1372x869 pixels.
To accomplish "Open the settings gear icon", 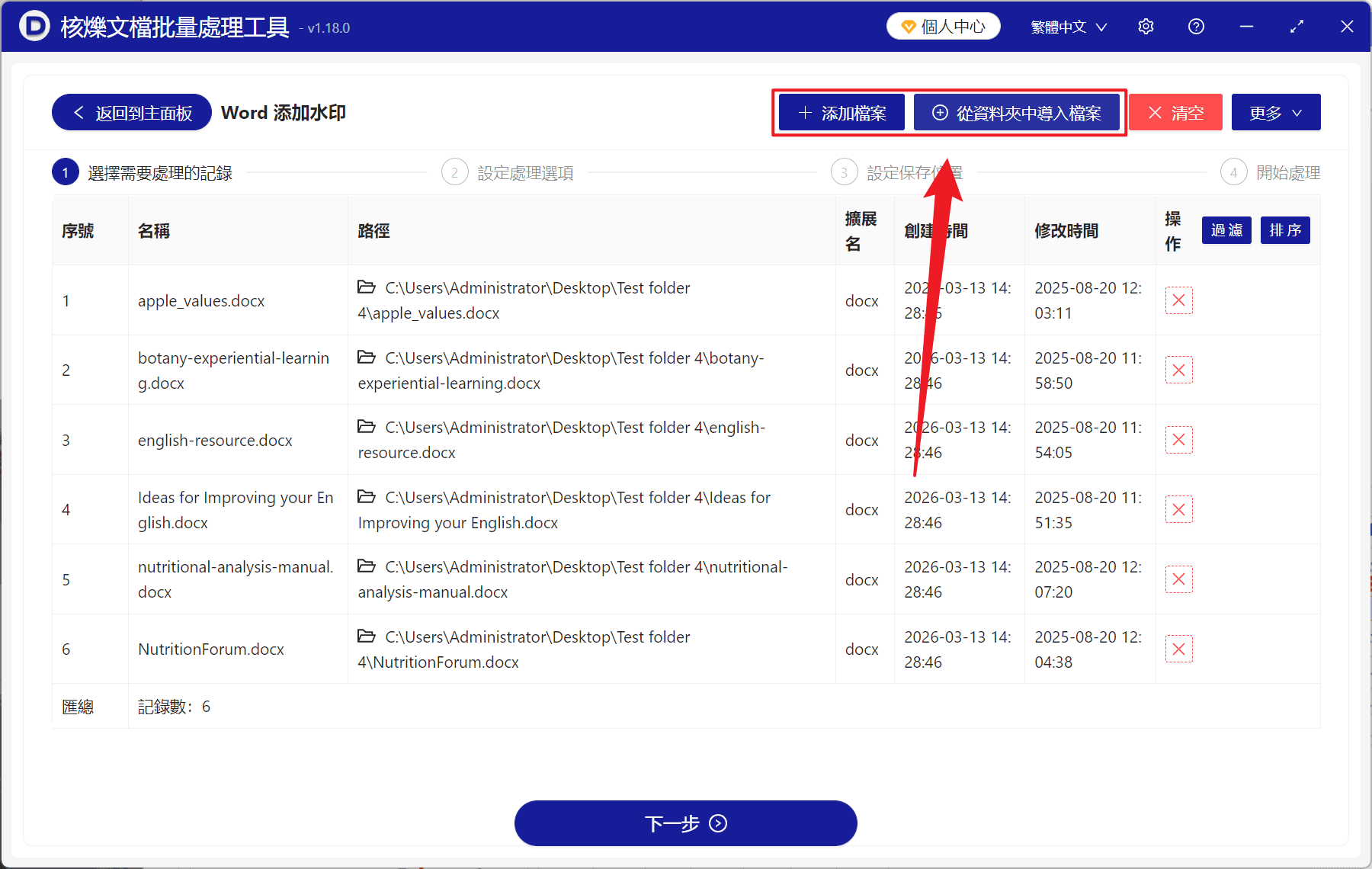I will tap(1146, 26).
